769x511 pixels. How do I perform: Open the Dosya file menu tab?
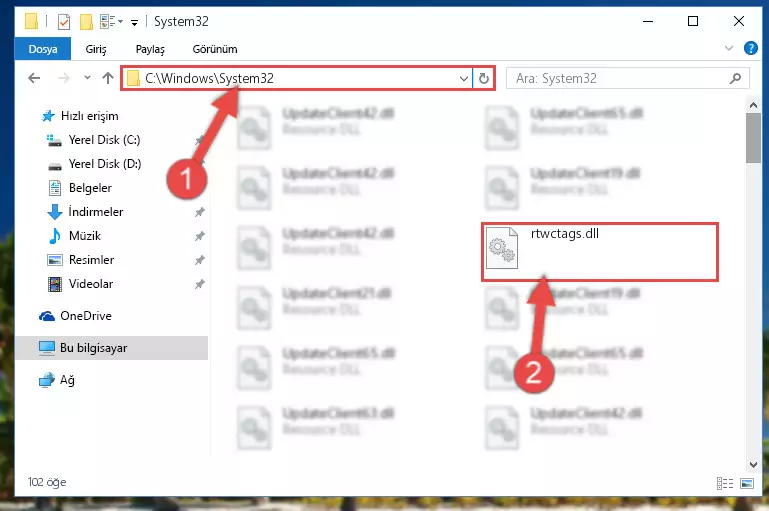click(x=43, y=49)
